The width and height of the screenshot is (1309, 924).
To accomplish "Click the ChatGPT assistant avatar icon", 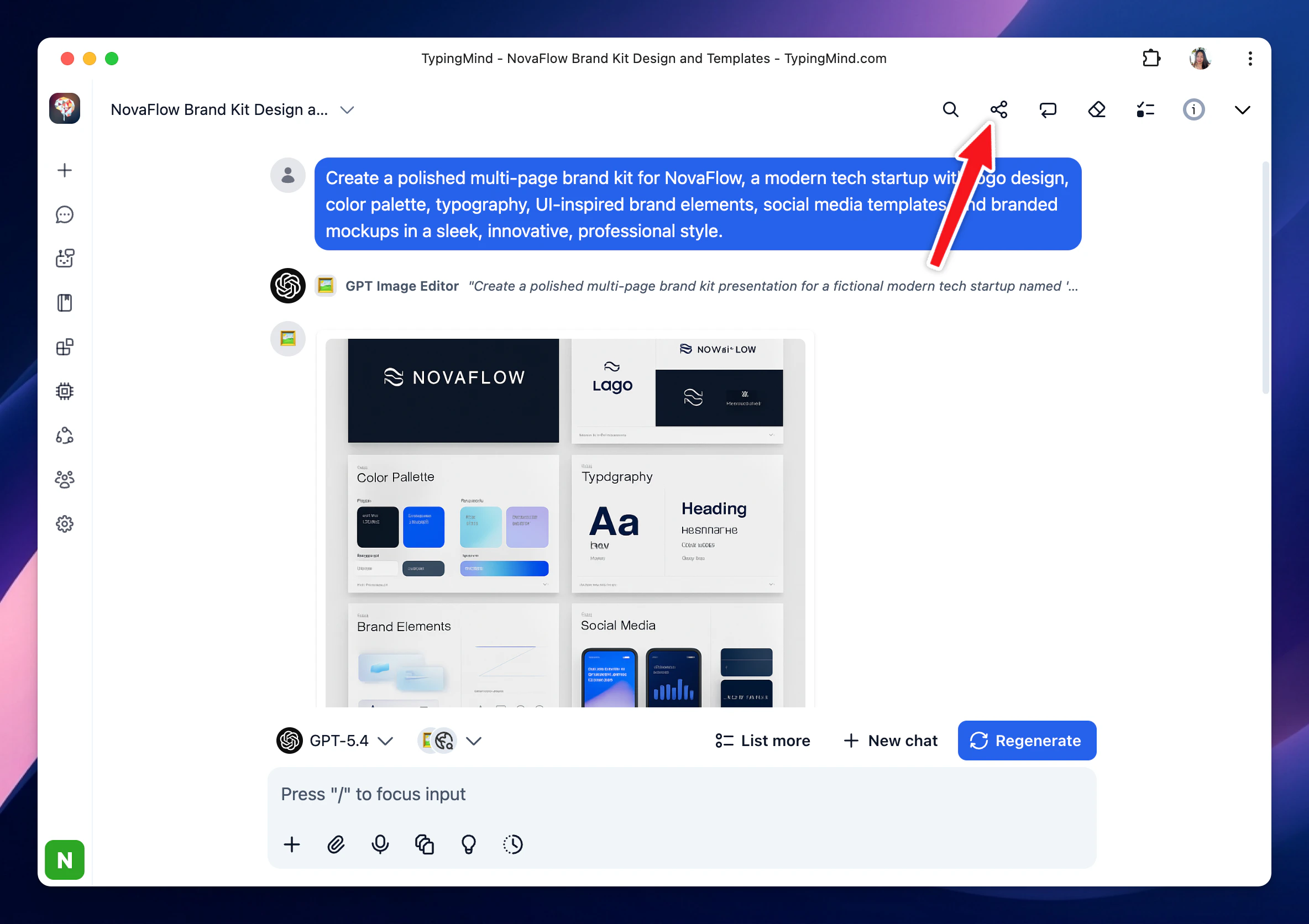I will point(288,286).
